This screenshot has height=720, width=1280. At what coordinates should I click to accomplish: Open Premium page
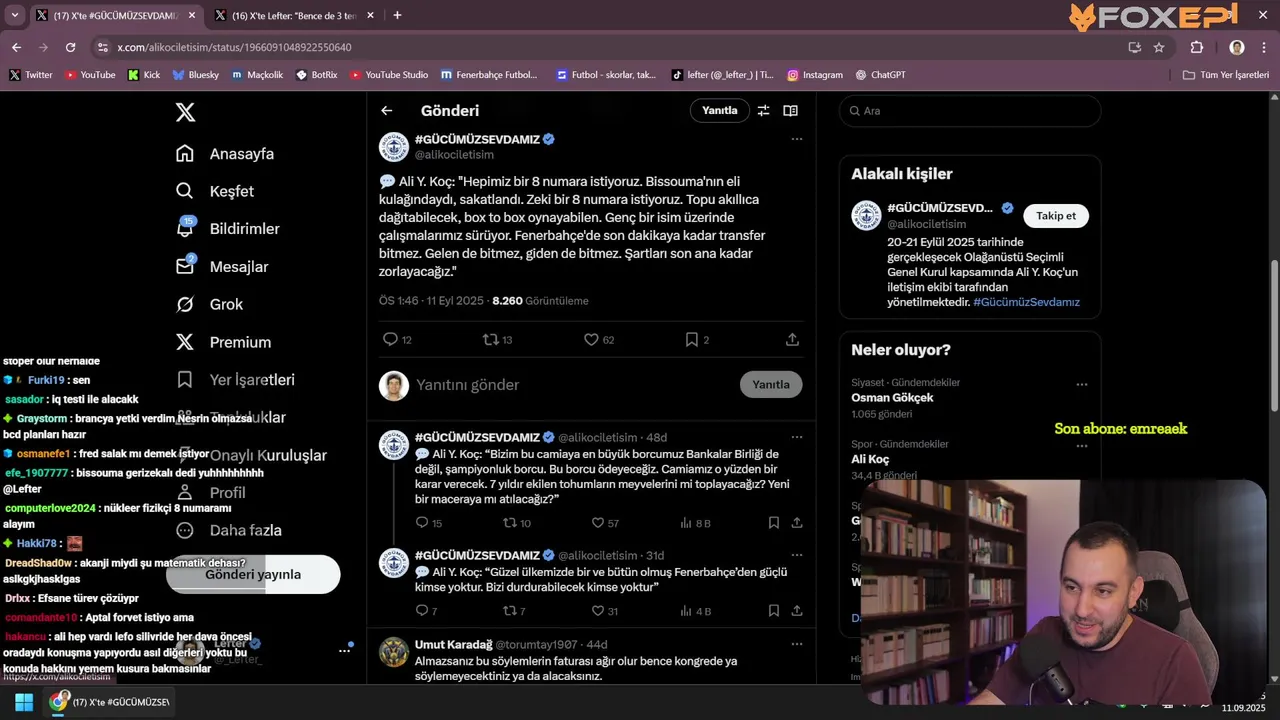pos(223,342)
